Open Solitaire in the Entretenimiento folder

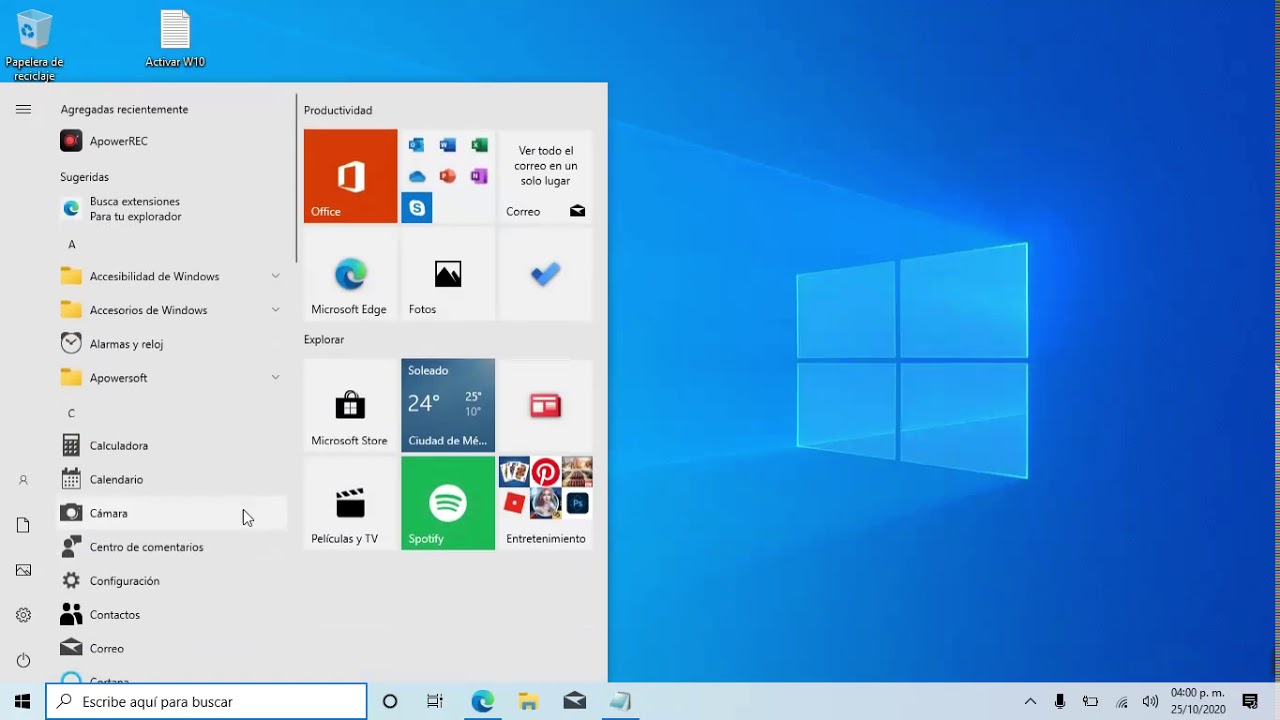click(x=514, y=472)
